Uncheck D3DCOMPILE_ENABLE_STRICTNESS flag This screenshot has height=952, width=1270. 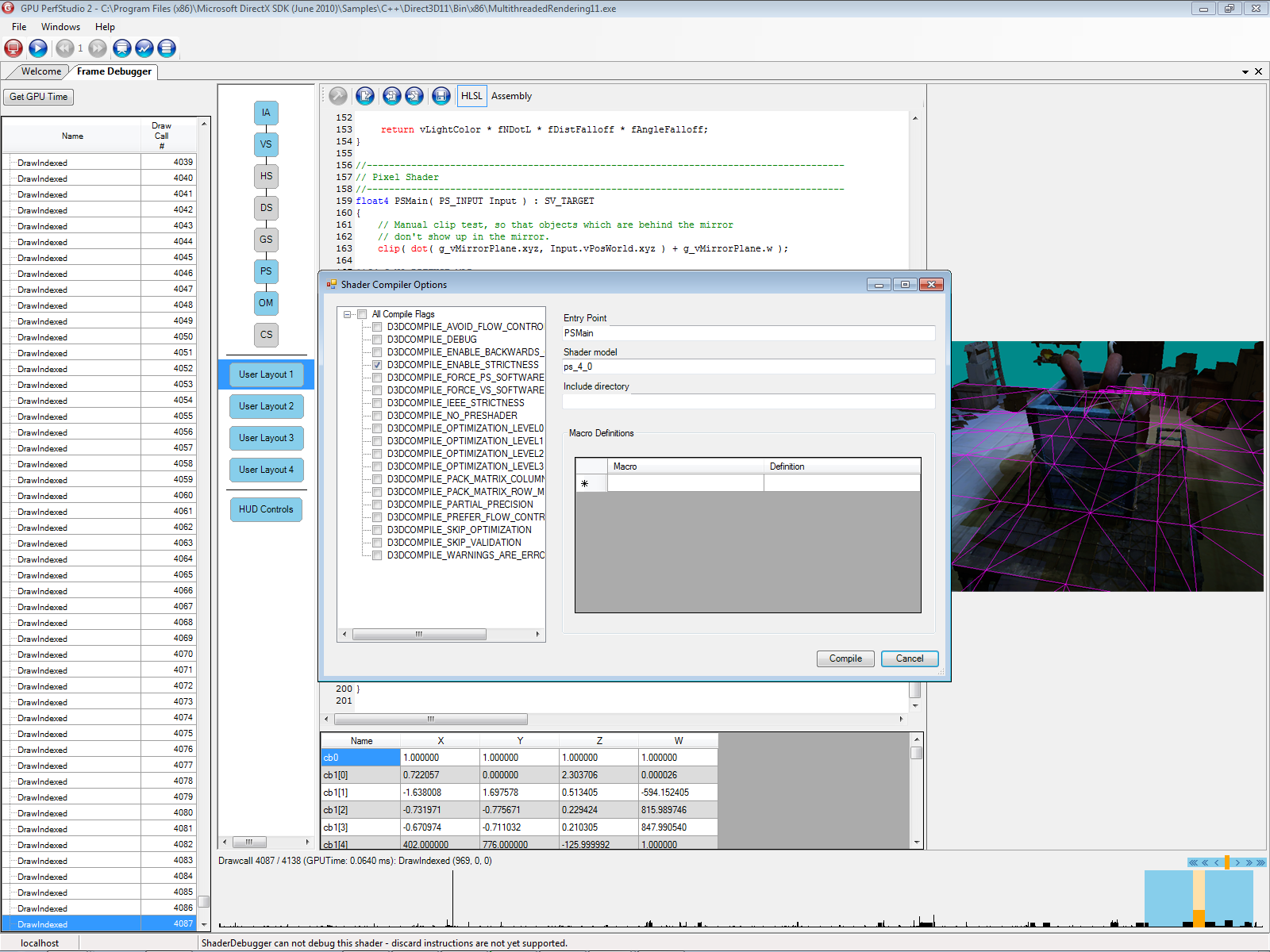coord(378,365)
